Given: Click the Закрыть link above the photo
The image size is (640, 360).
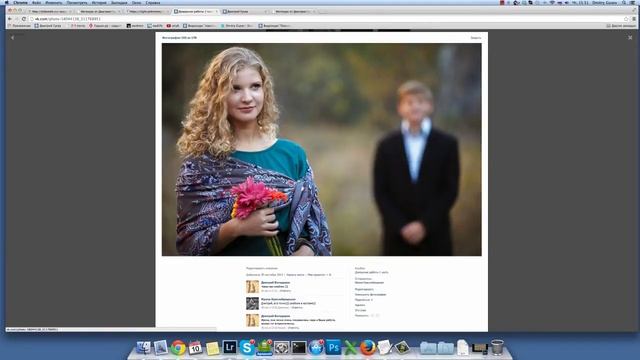Looking at the screenshot, I should click(476, 38).
